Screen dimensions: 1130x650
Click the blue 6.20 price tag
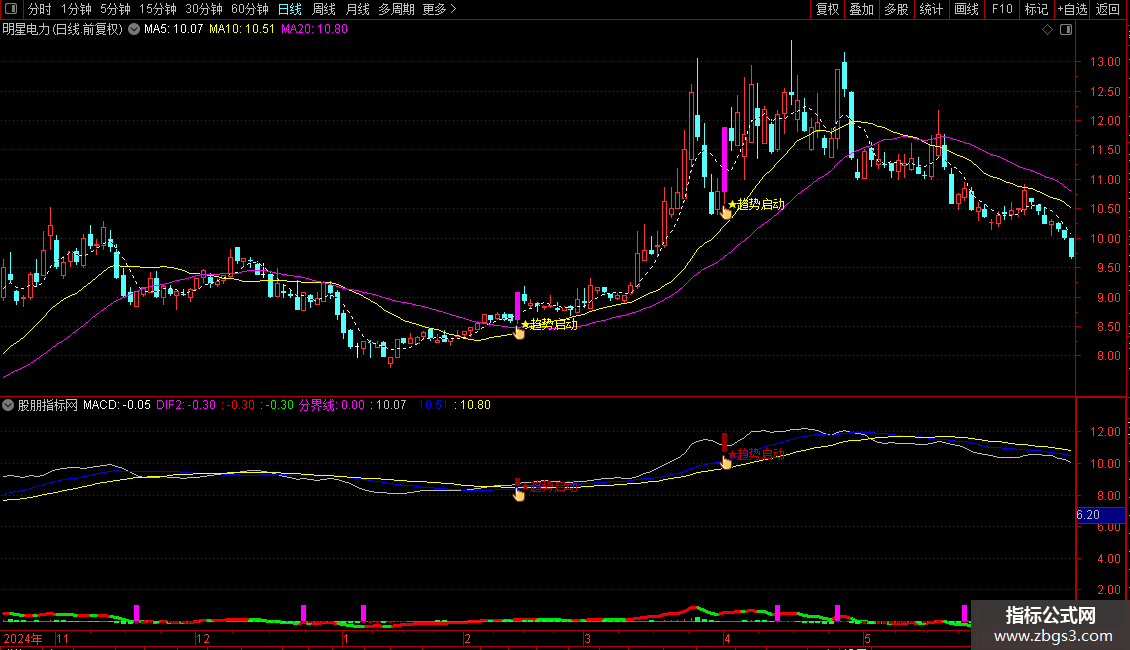[1100, 515]
